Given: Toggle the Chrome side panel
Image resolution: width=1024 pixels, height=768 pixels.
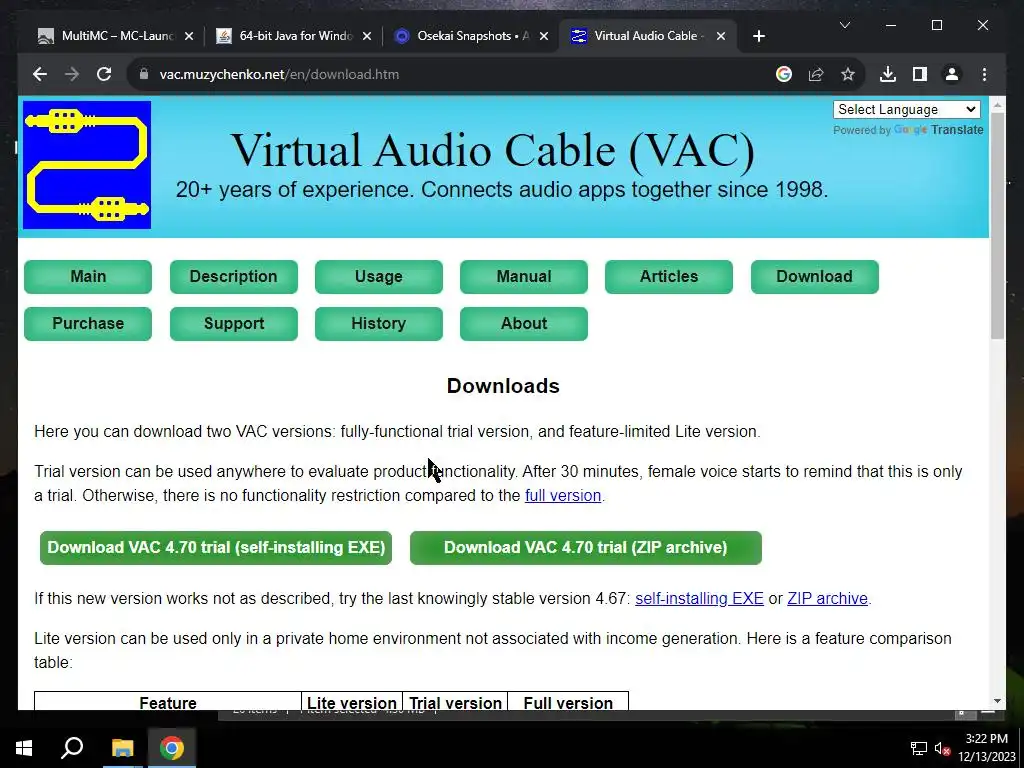Looking at the screenshot, I should (x=920, y=74).
